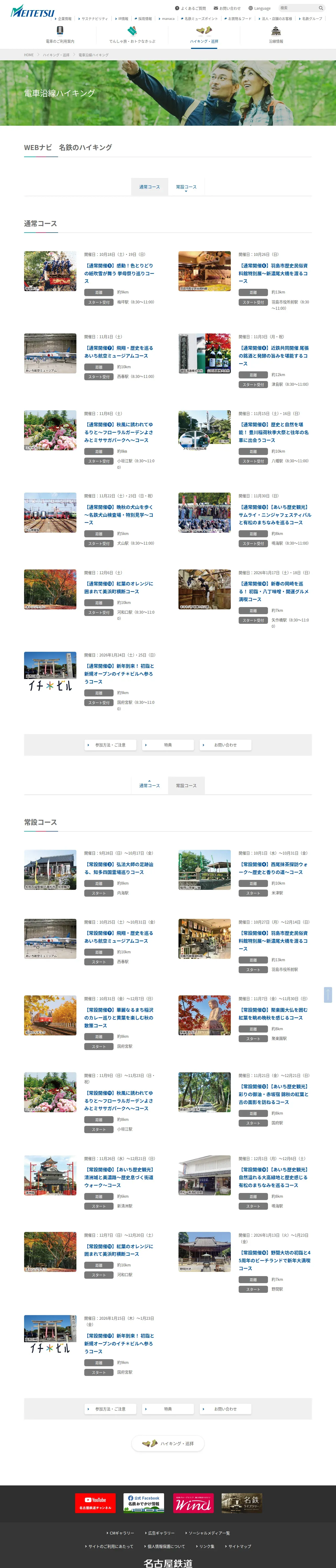Click lower 特典 button
The width and height of the screenshot is (336, 1568).
(x=168, y=1409)
